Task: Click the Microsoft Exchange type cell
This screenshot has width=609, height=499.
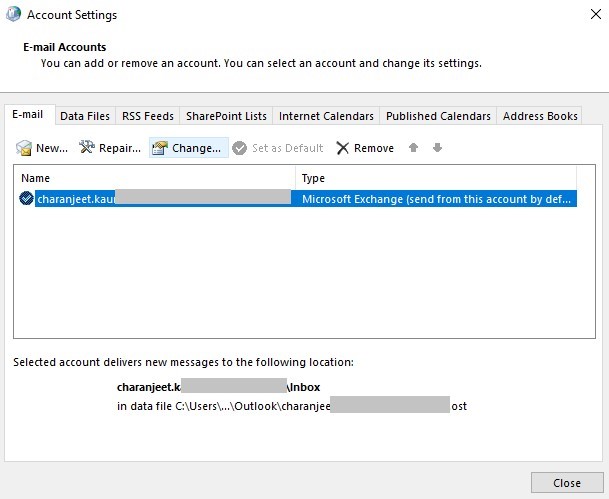Action: click(437, 199)
